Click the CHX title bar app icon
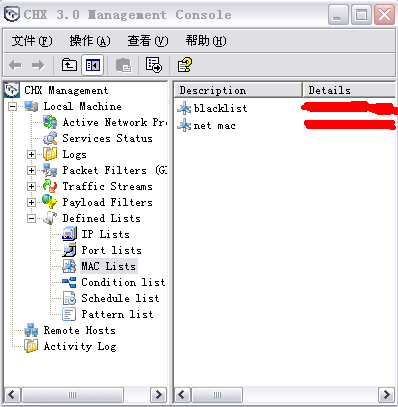398x407 pixels. click(x=12, y=15)
